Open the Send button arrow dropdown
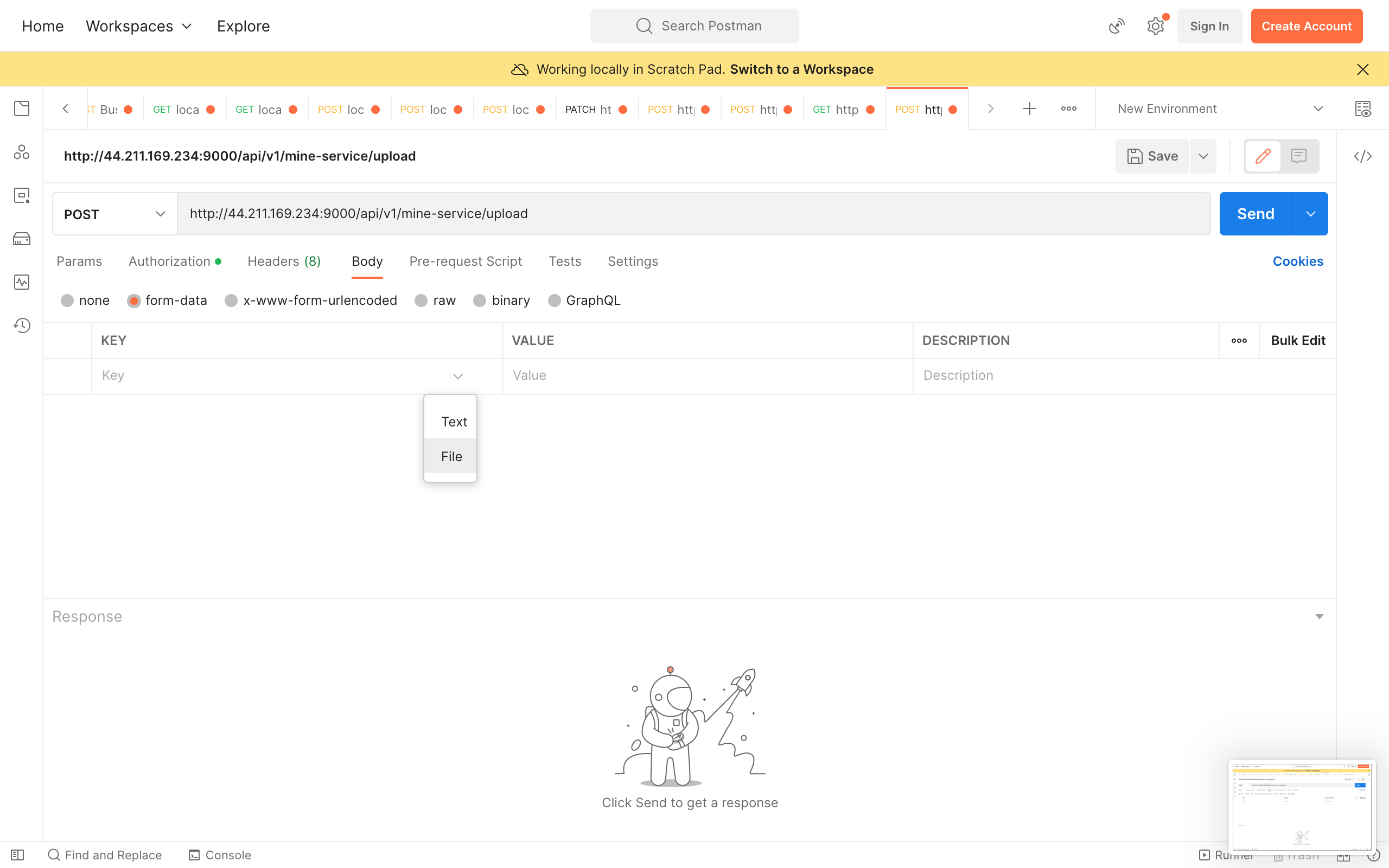Screen dimensions: 1389x868 pos(1310,214)
